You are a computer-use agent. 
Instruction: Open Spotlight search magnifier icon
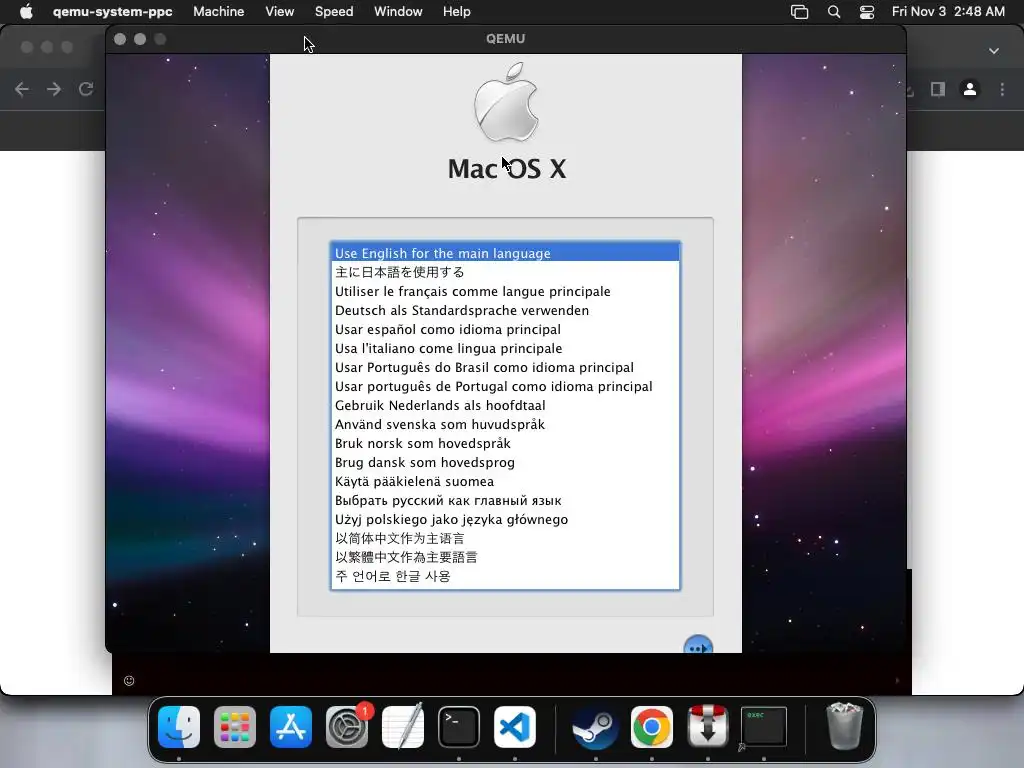tap(834, 12)
